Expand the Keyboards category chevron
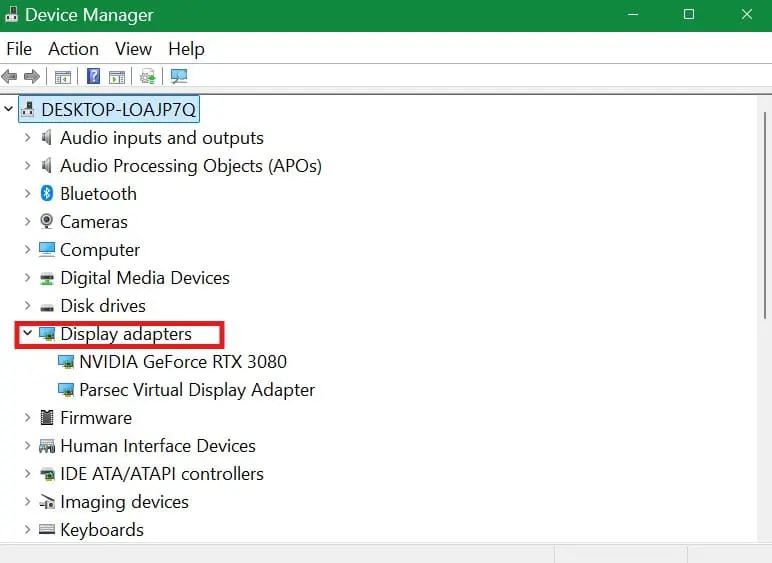Viewport: 772px width, 563px height. (28, 530)
